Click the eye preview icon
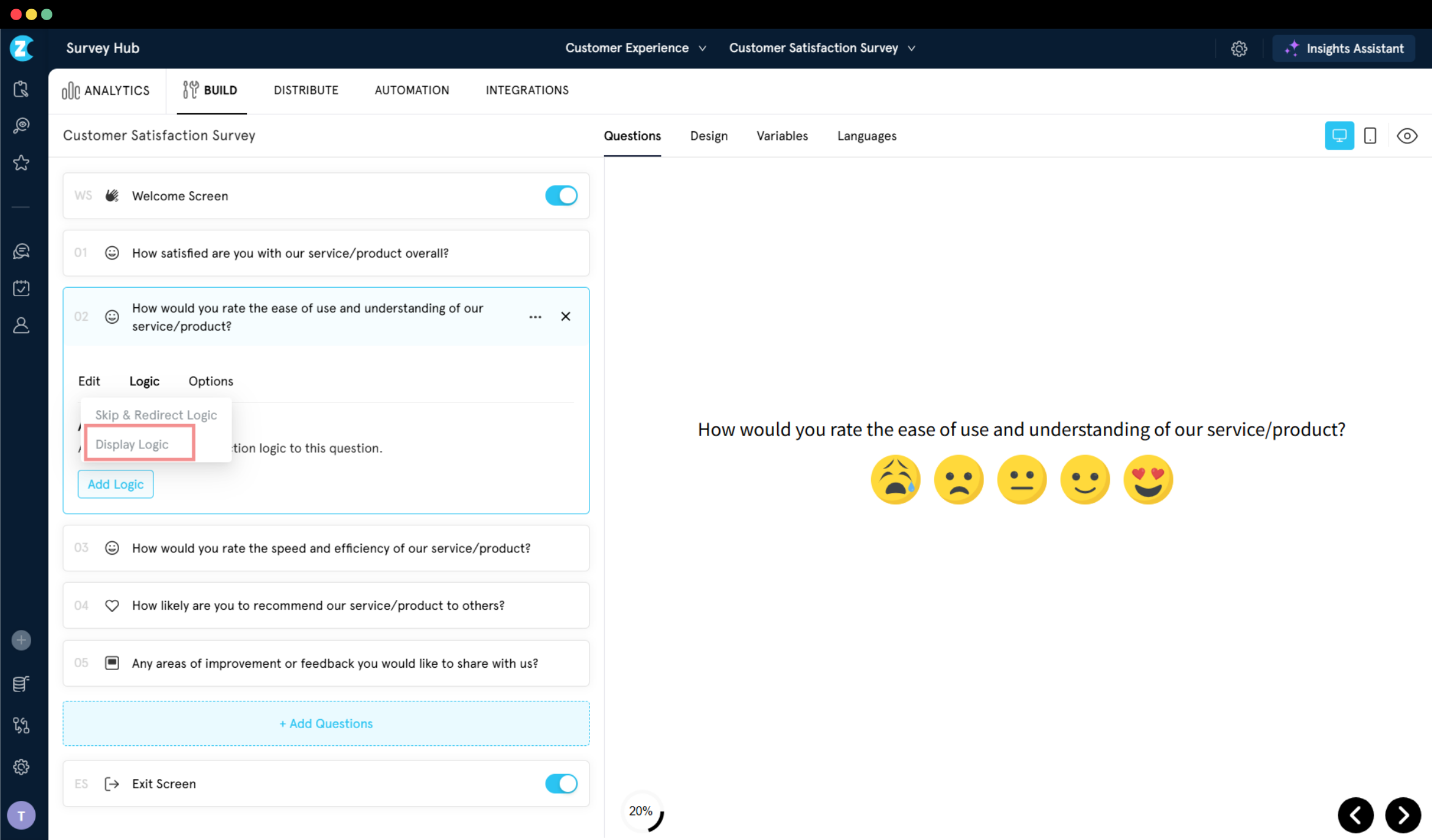 pos(1407,136)
